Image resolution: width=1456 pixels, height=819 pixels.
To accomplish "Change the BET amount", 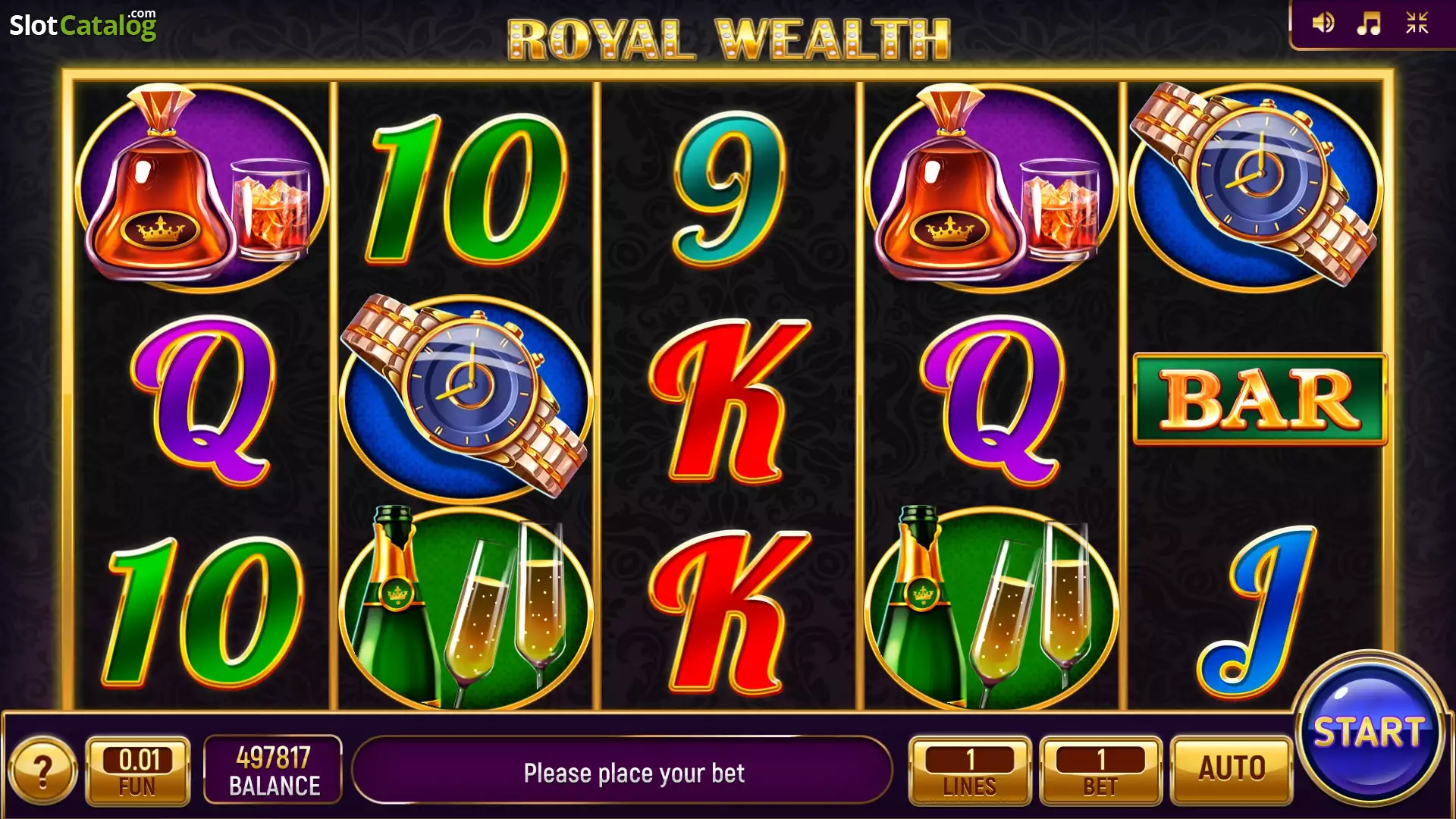I will click(1100, 770).
